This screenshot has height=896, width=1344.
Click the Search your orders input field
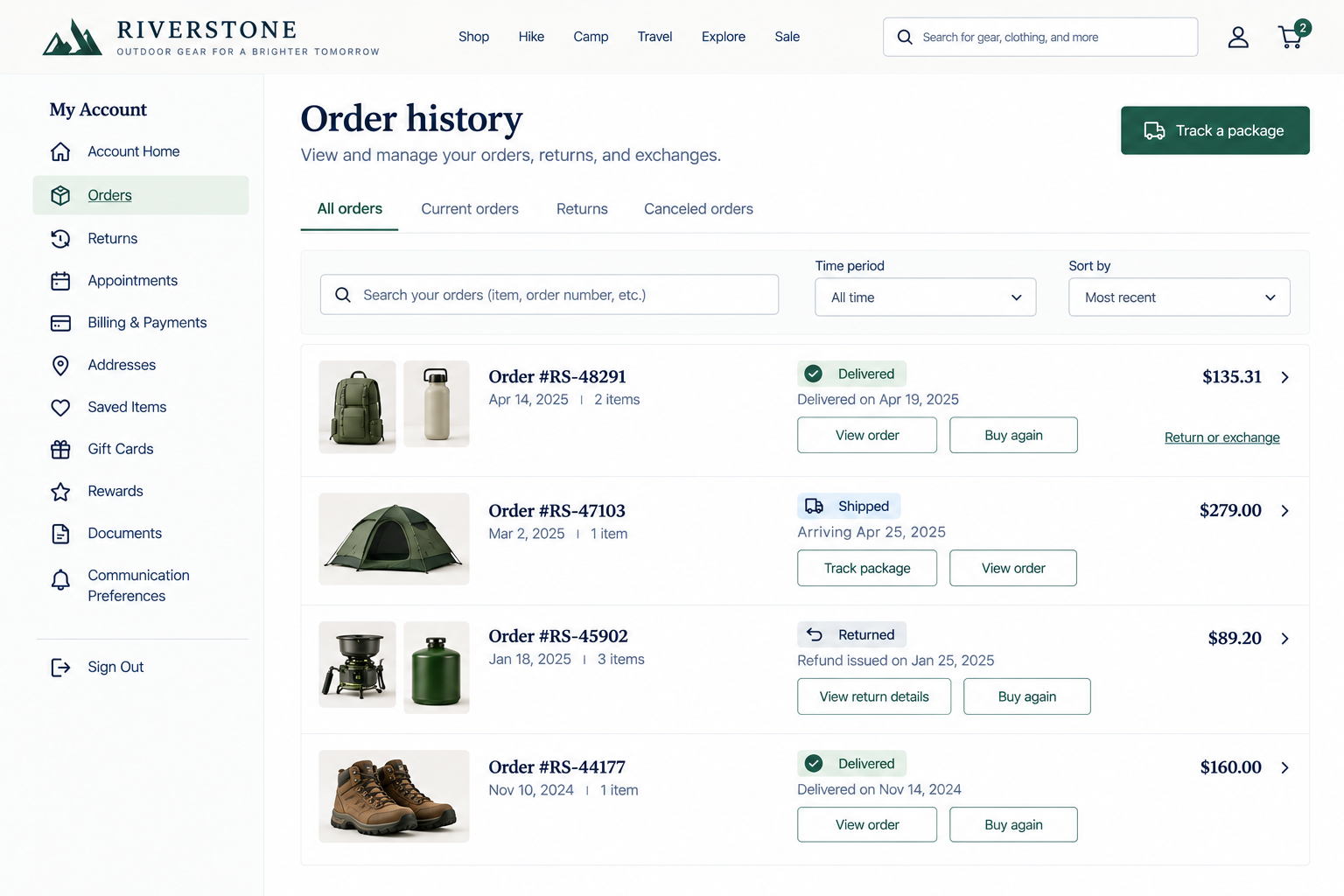coord(549,295)
